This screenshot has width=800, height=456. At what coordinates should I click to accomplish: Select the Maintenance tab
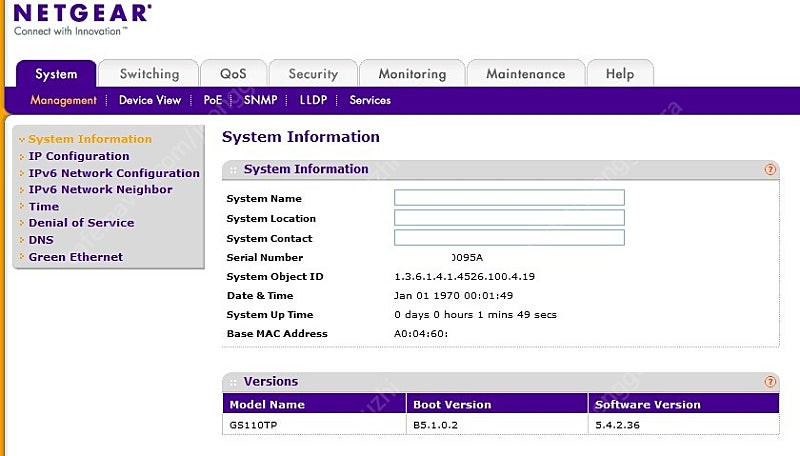coord(526,73)
